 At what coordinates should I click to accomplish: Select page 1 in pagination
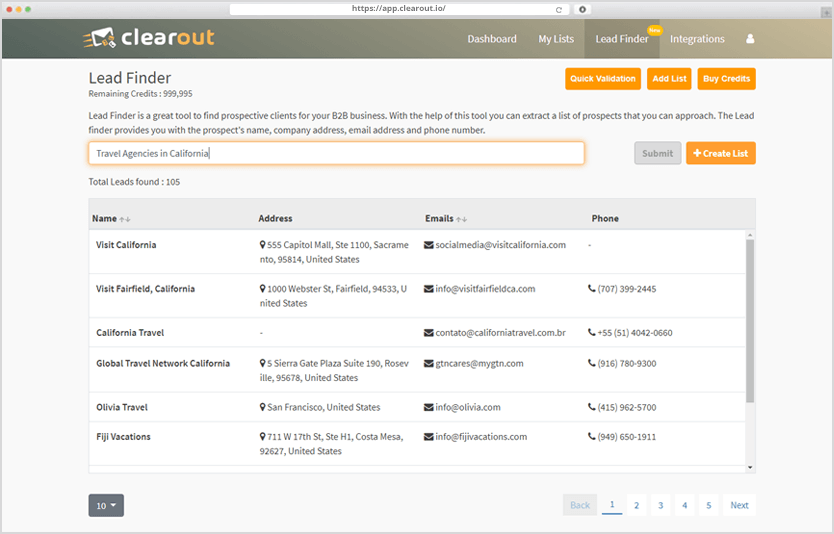tap(612, 505)
